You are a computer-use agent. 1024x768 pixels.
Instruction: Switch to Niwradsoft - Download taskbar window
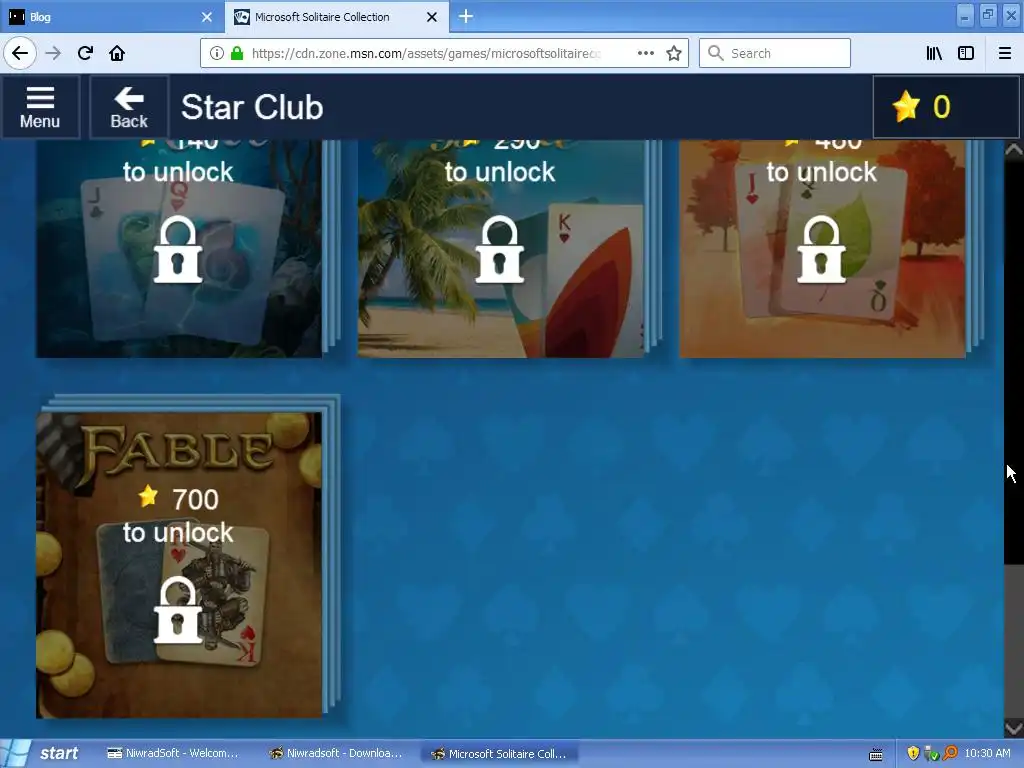pyautogui.click(x=336, y=754)
